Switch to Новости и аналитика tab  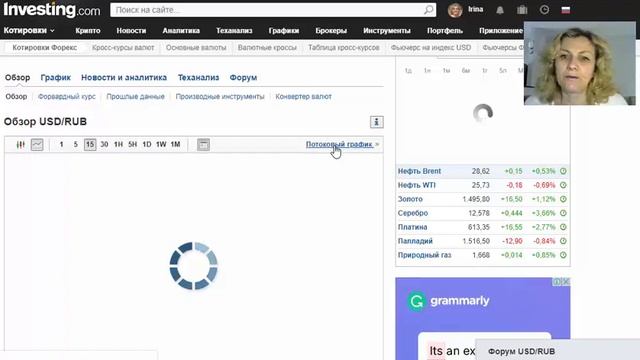pos(124,78)
